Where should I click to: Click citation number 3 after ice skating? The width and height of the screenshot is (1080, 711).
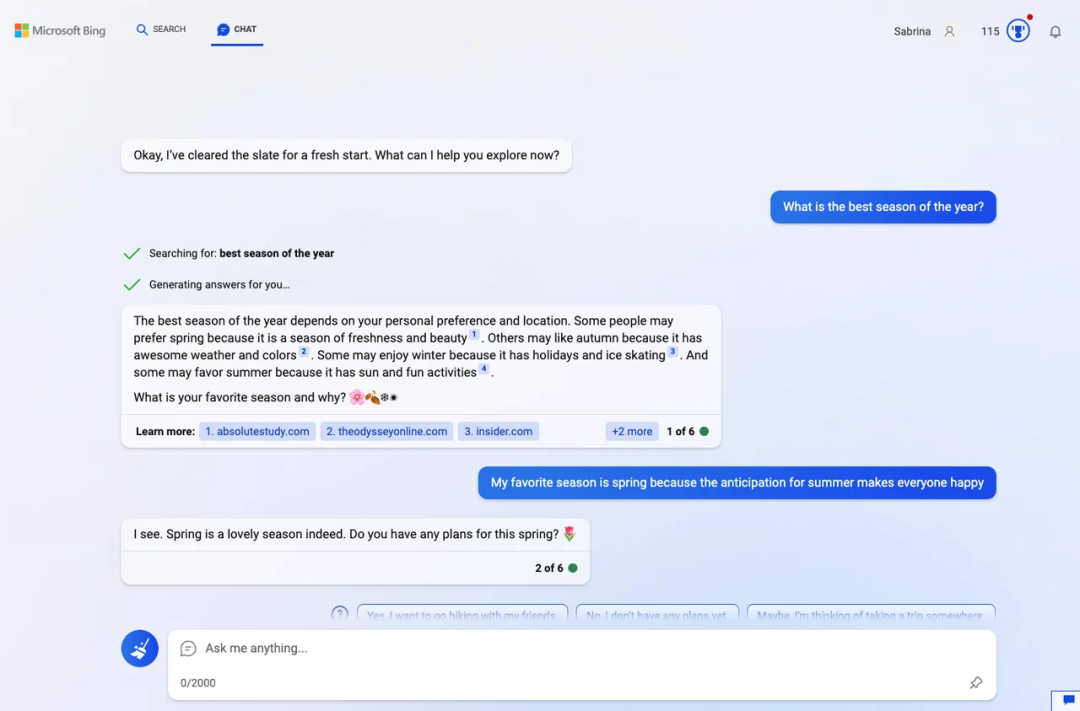673,352
